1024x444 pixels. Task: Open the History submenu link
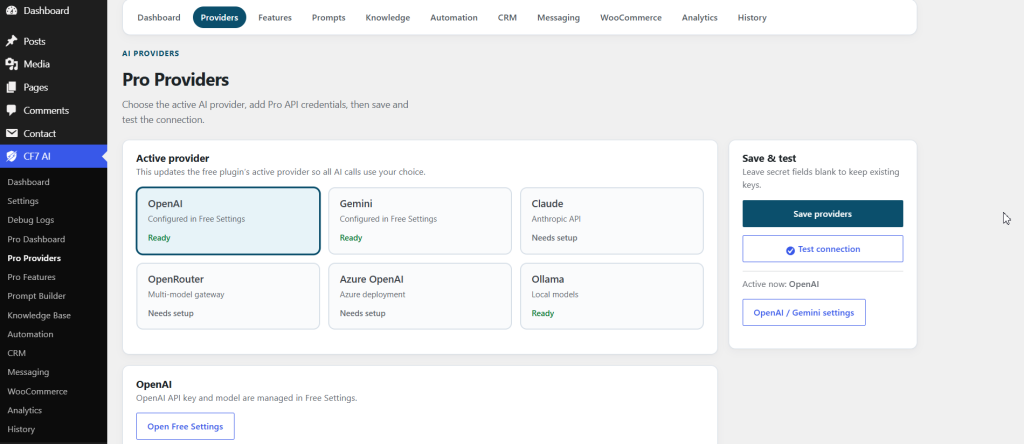[21, 429]
